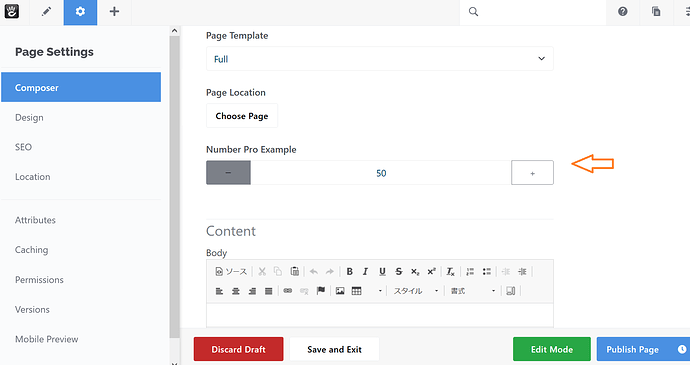Click the Copy icon in editor toolbar
Screen dimensions: 690x365
278,272
